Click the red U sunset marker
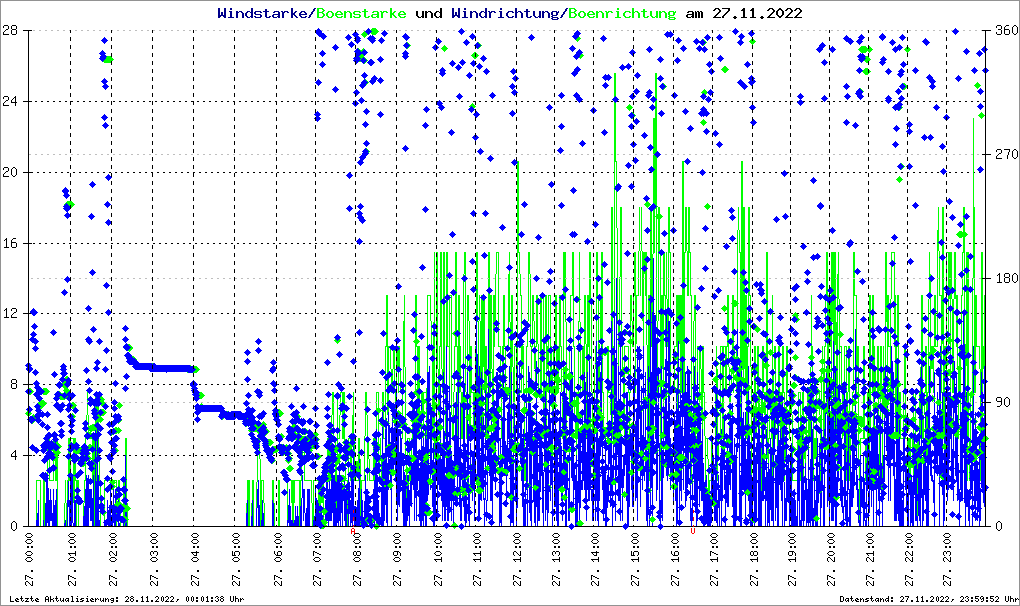The image size is (1020, 606). click(693, 531)
